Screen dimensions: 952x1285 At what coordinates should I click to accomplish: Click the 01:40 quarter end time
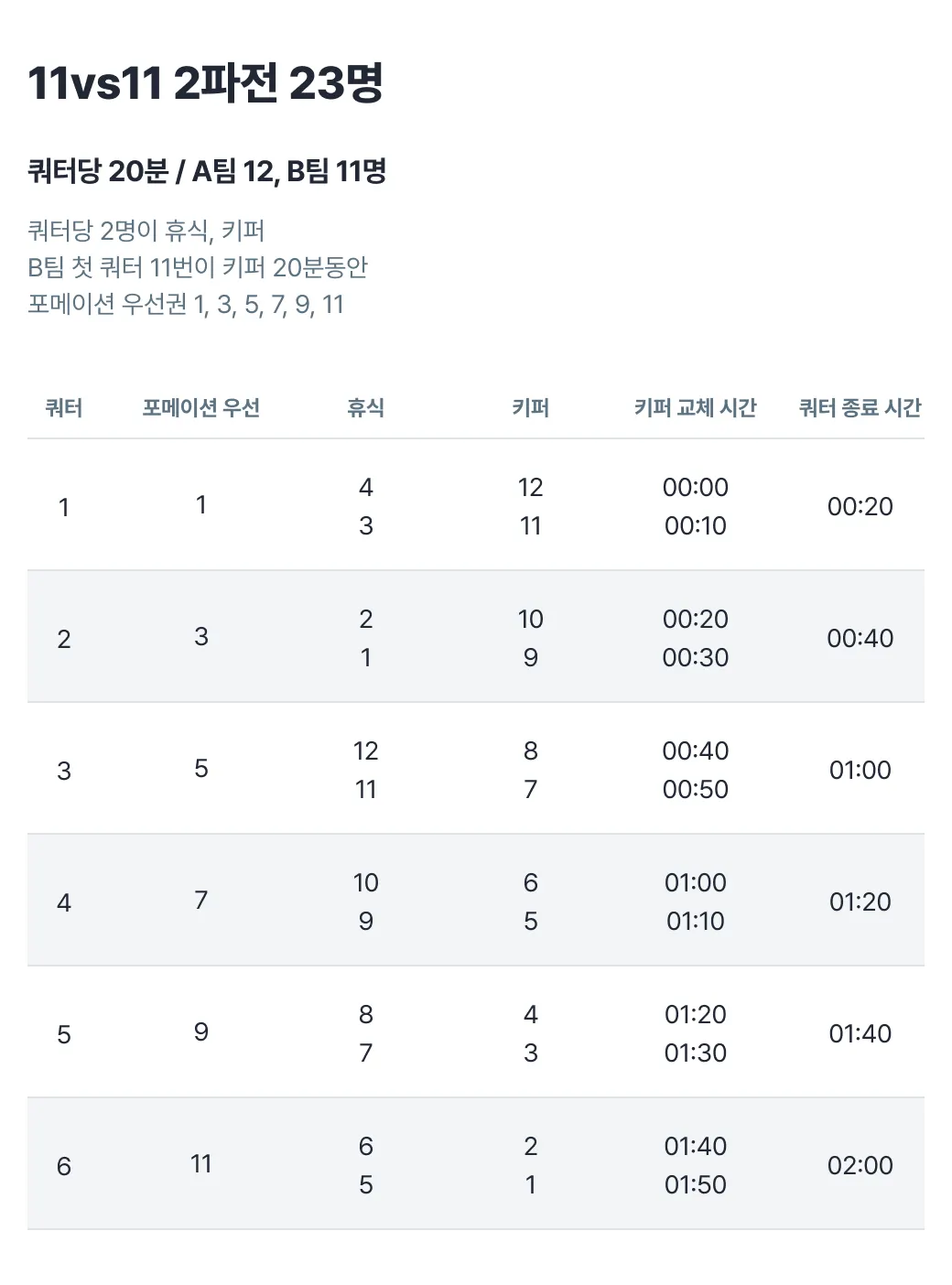[860, 1034]
